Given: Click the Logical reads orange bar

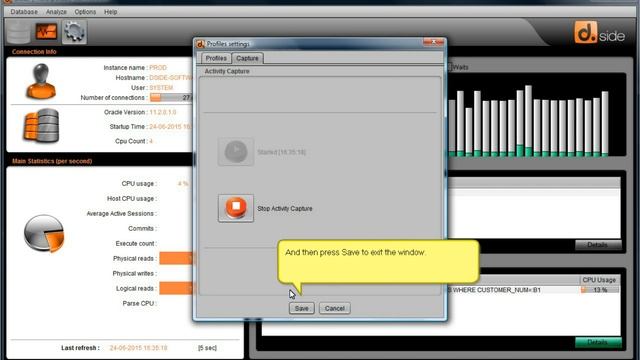Looking at the screenshot, I should tap(176, 289).
